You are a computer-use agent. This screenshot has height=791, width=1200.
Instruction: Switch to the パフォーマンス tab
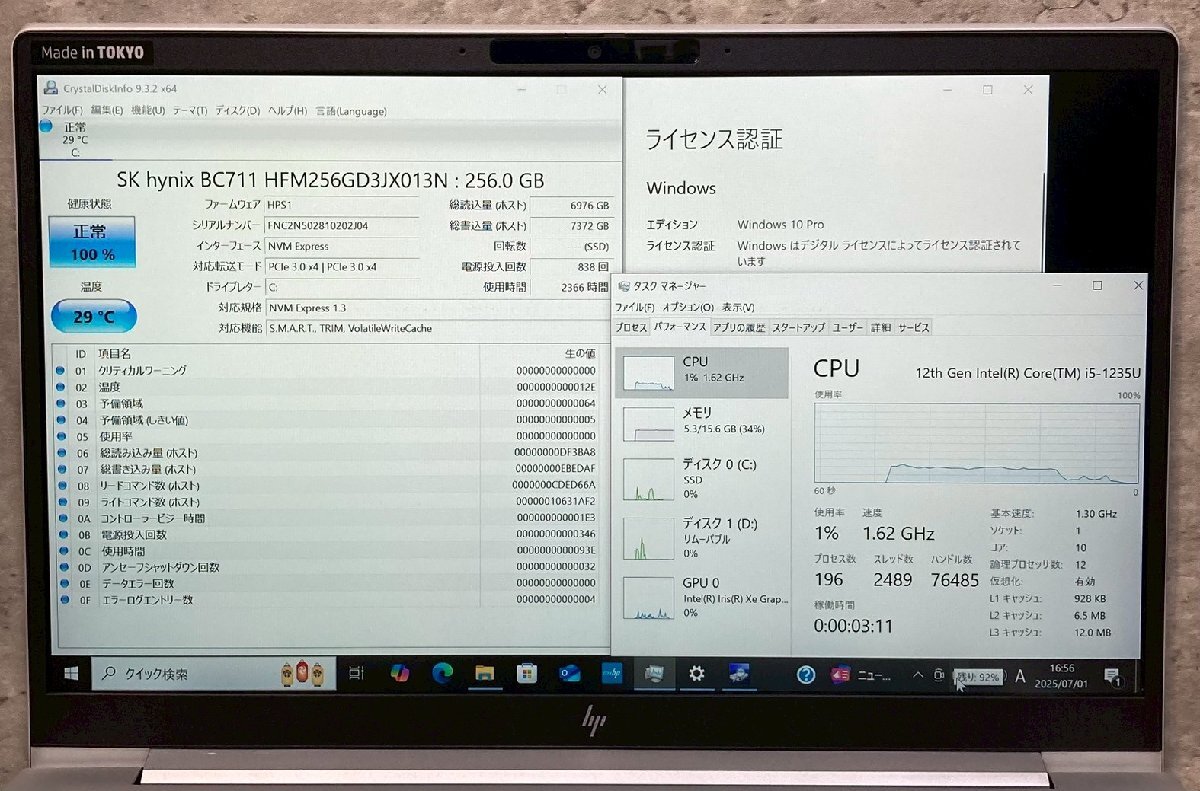(x=680, y=327)
